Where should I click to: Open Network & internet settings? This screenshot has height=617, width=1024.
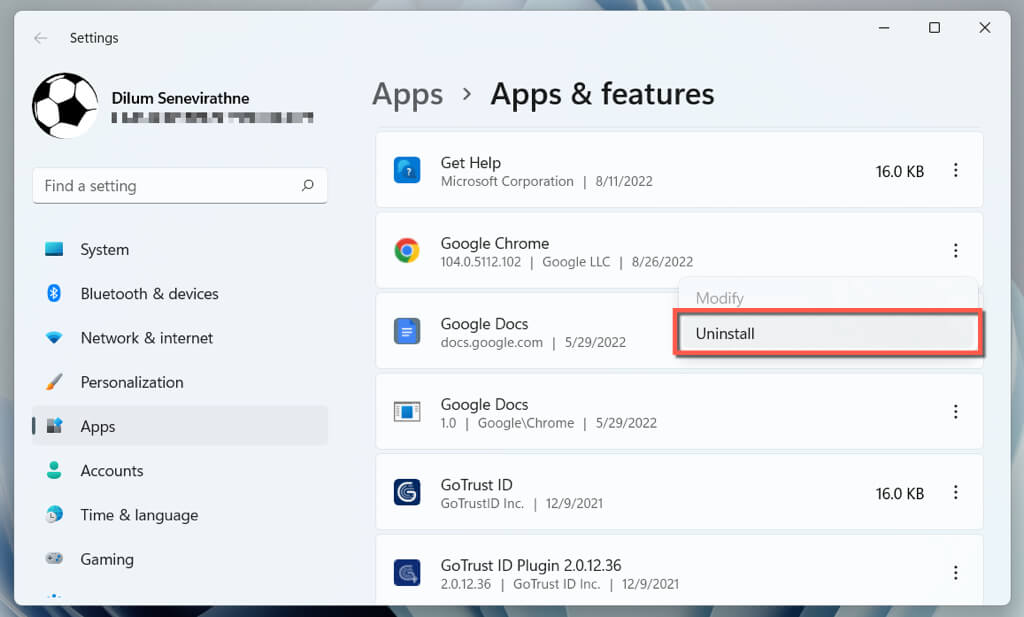(180, 338)
